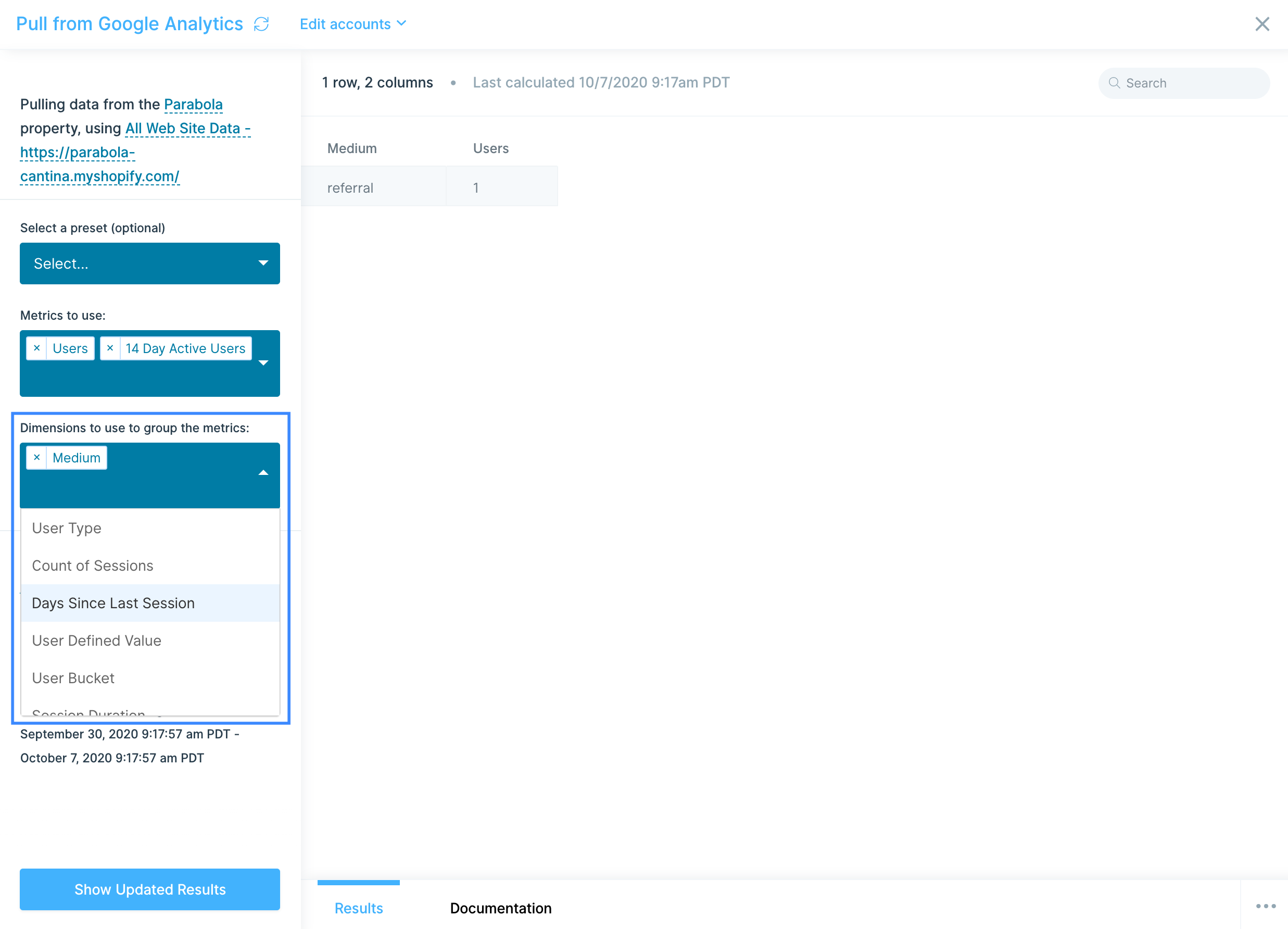Viewport: 1288px width, 929px height.
Task: Open the All Web Site Data view link
Action: pos(135,152)
